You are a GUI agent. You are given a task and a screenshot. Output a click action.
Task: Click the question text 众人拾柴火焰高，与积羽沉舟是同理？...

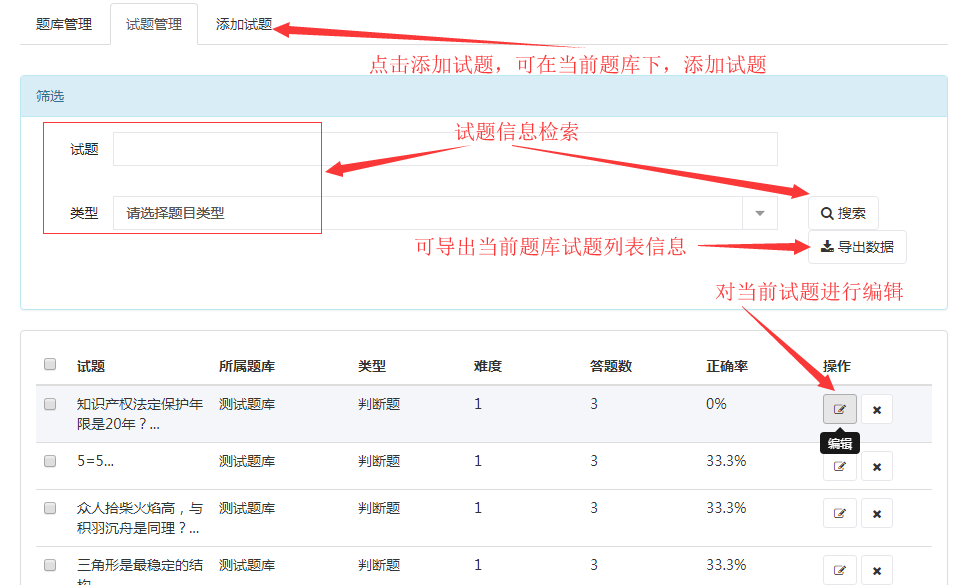140,518
